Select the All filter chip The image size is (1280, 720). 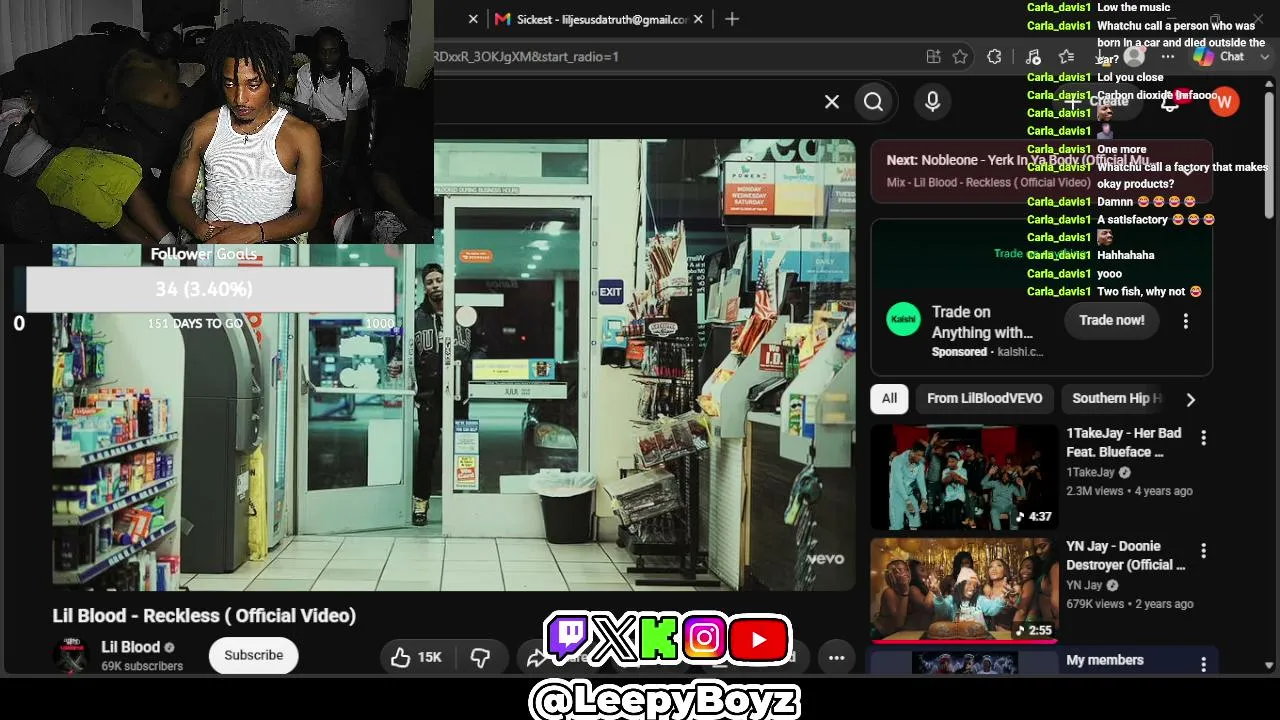(889, 398)
